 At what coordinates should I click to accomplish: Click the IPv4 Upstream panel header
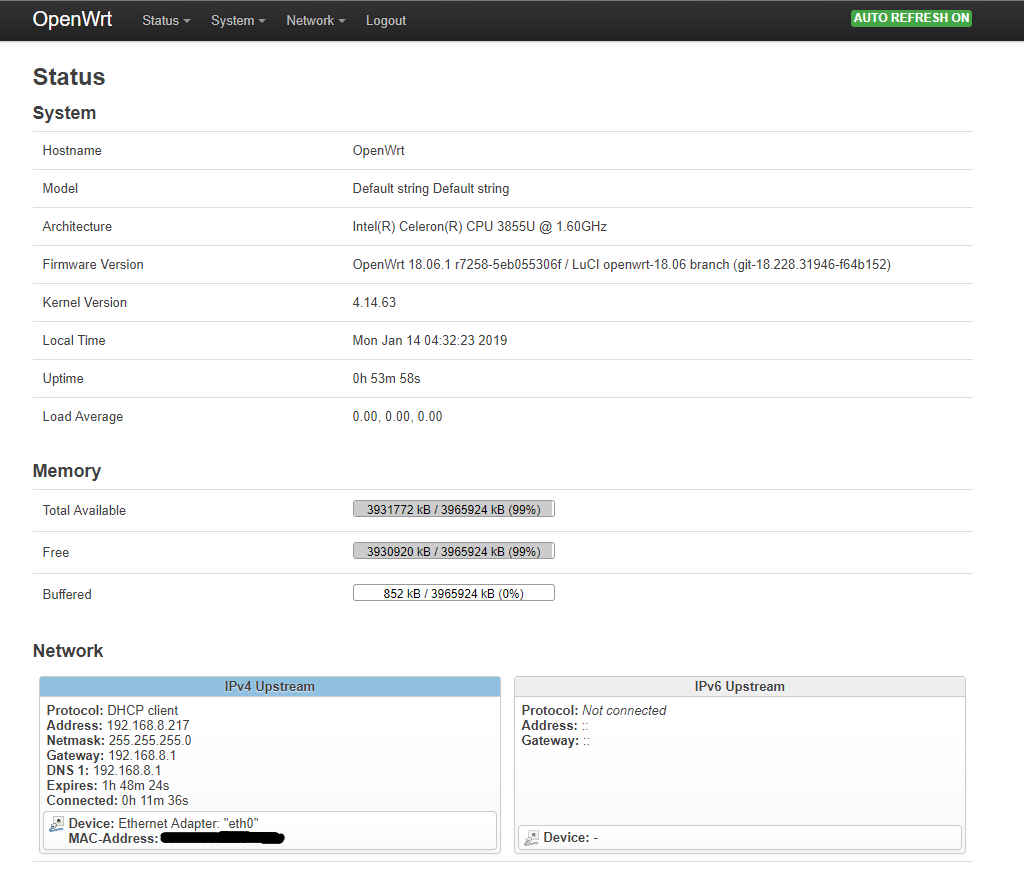pyautogui.click(x=269, y=686)
